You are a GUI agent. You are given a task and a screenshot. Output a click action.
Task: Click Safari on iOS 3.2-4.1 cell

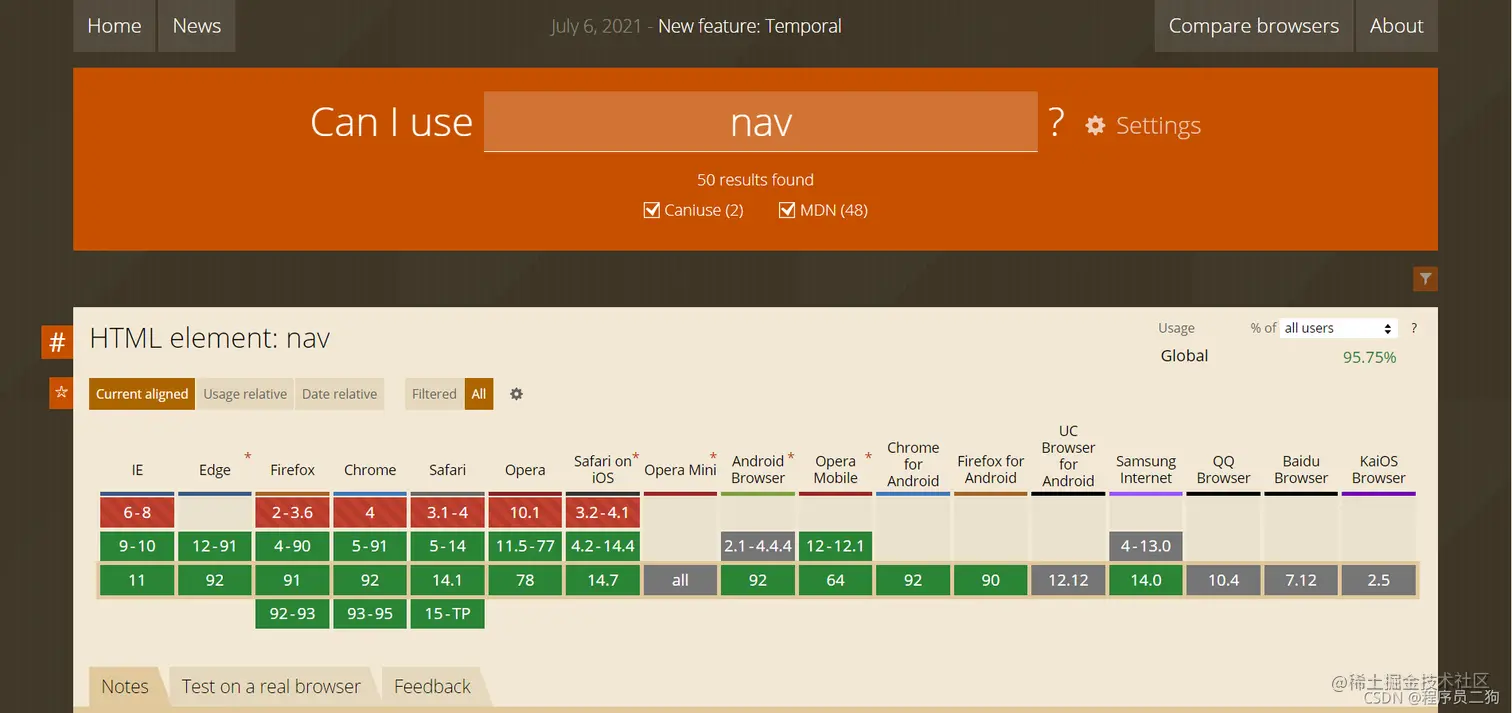[x=603, y=512]
